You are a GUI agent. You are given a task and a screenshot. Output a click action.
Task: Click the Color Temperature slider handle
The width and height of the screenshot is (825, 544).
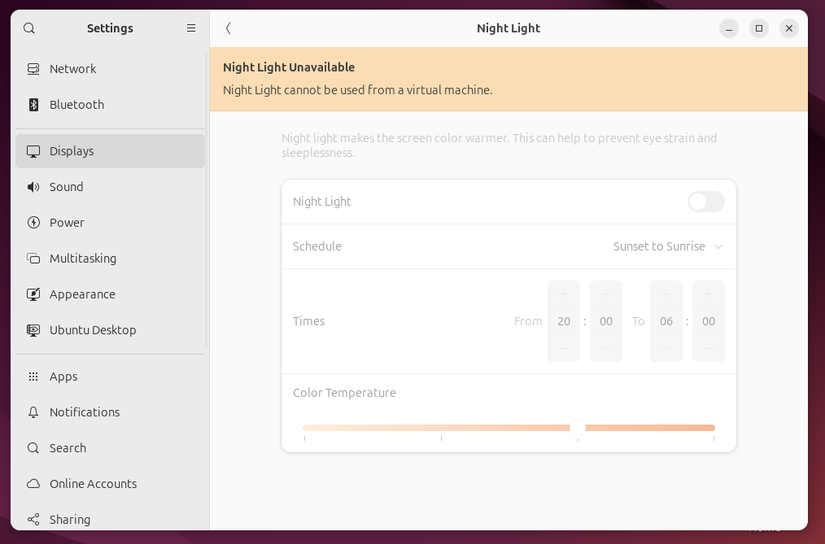577,428
